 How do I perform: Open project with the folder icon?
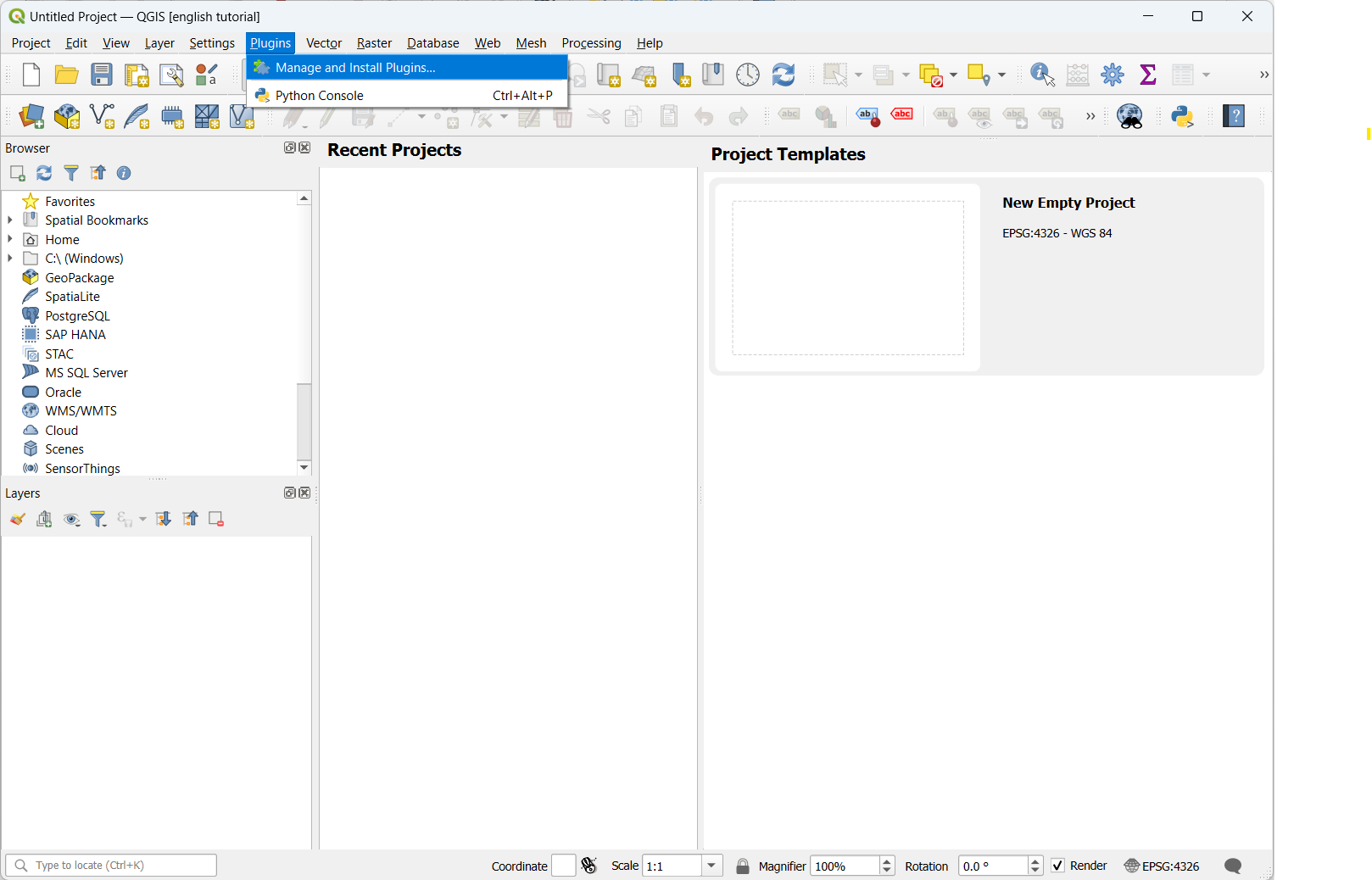pos(66,75)
